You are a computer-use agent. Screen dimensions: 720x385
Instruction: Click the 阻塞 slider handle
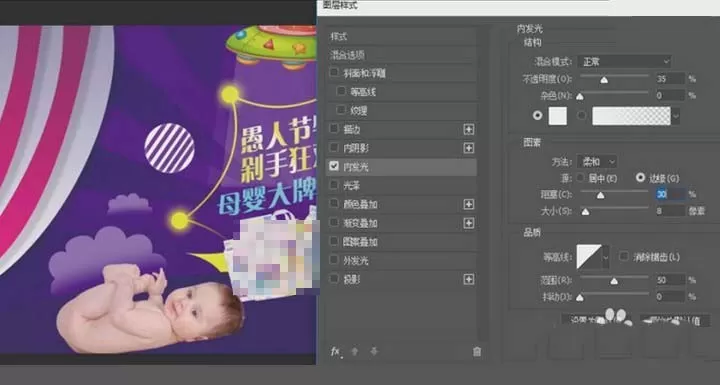click(x=600, y=196)
